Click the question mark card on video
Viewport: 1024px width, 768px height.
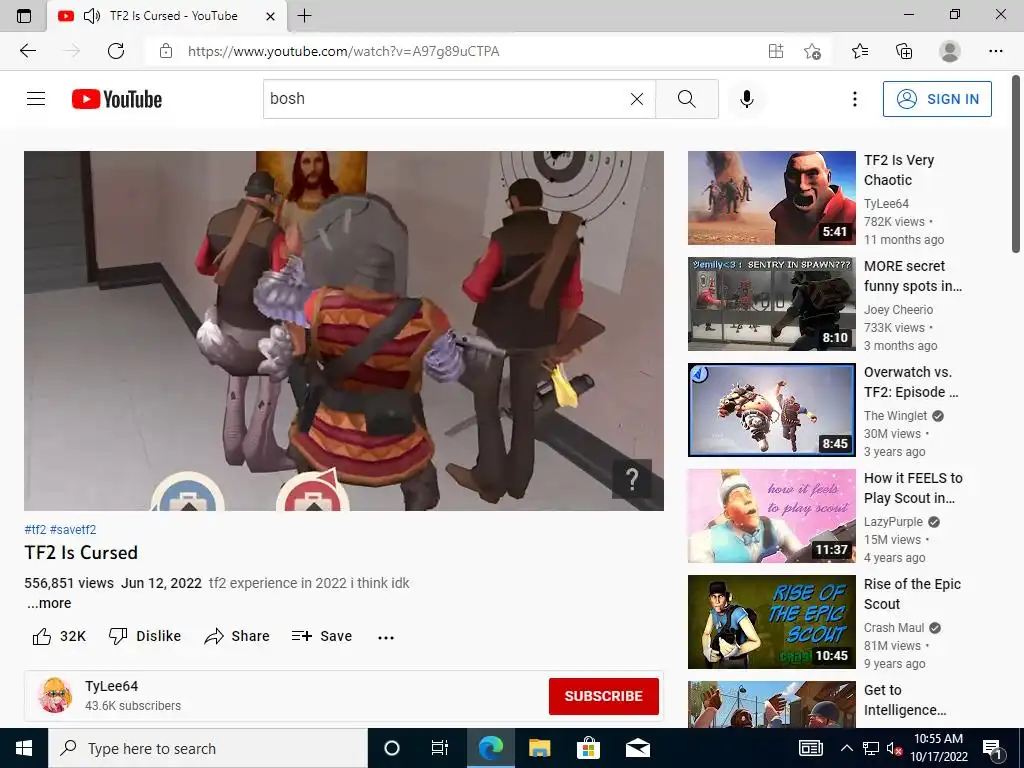click(x=632, y=480)
